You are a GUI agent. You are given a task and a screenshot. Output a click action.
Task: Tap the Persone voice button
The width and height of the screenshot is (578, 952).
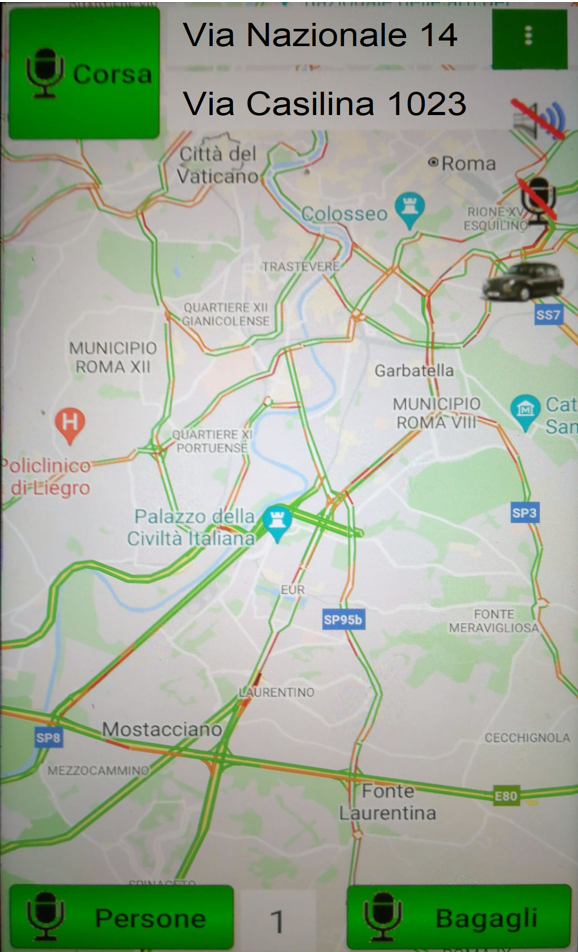[x=121, y=918]
